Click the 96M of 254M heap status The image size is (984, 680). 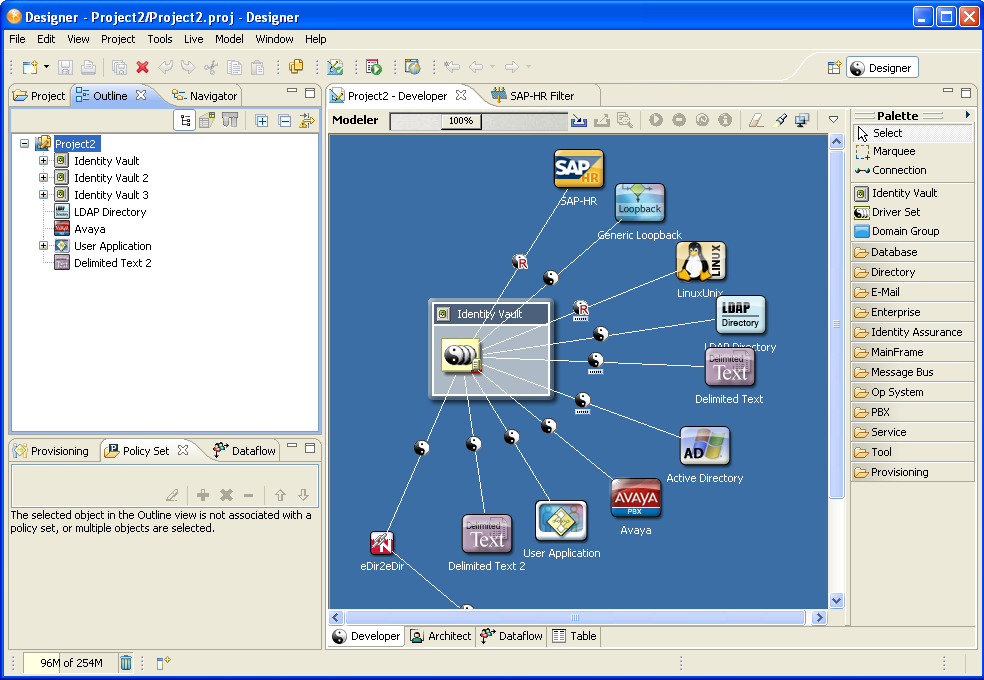[x=70, y=663]
